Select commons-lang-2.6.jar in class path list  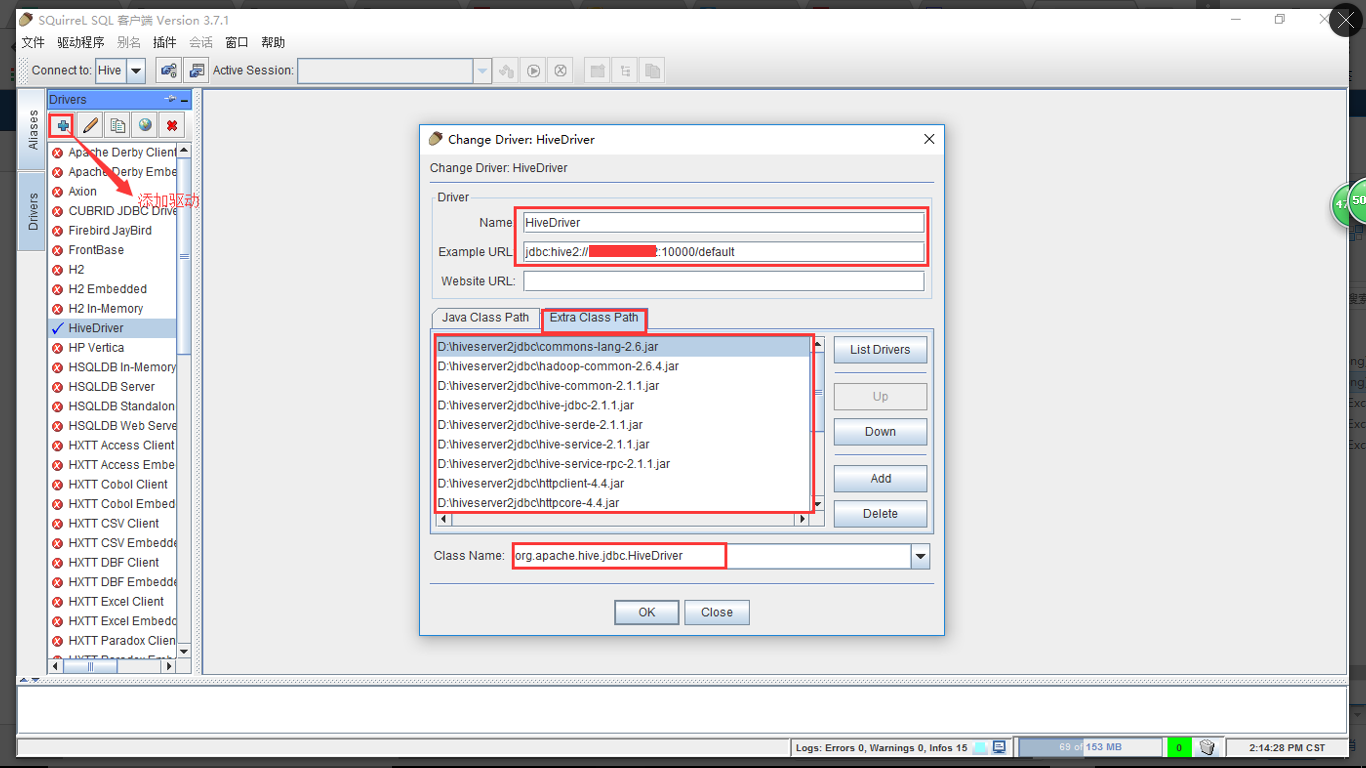[x=623, y=347]
